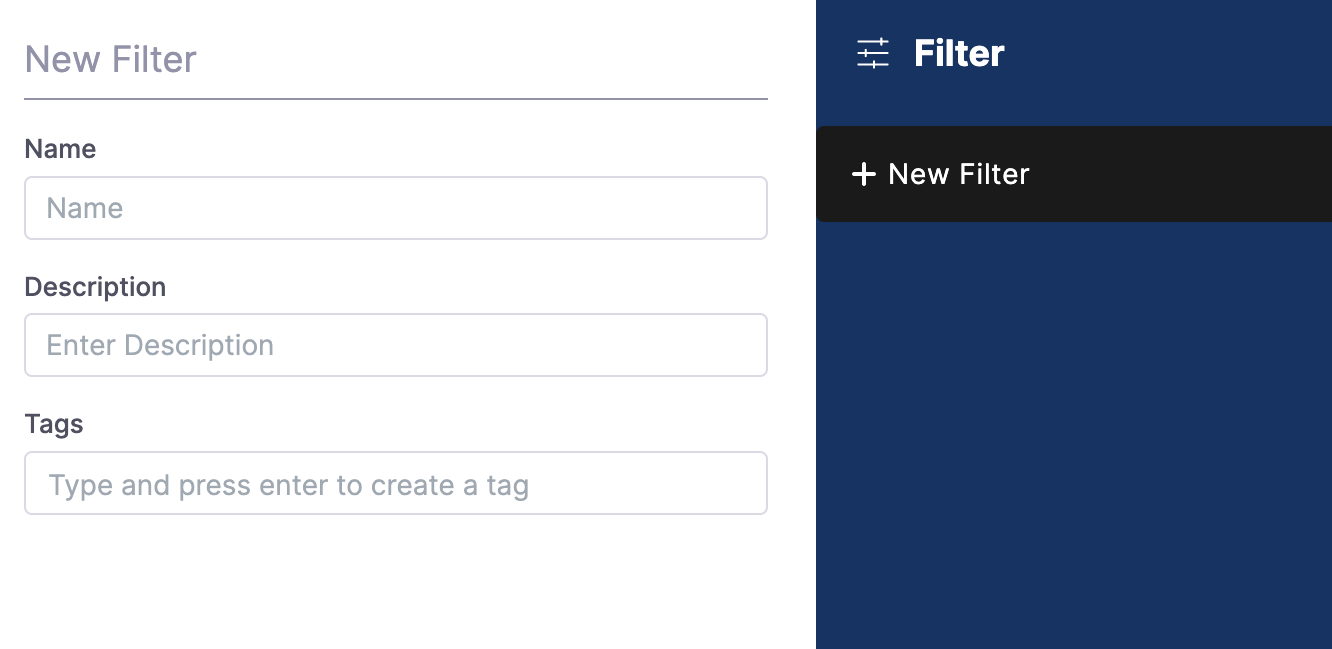Focus the Name input field
Screen dimensions: 1332x649
pos(396,208)
